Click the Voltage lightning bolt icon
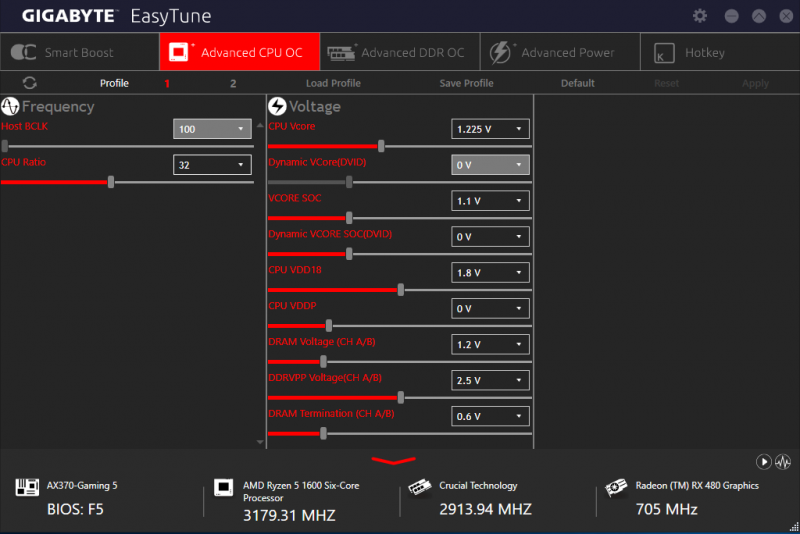 point(277,106)
